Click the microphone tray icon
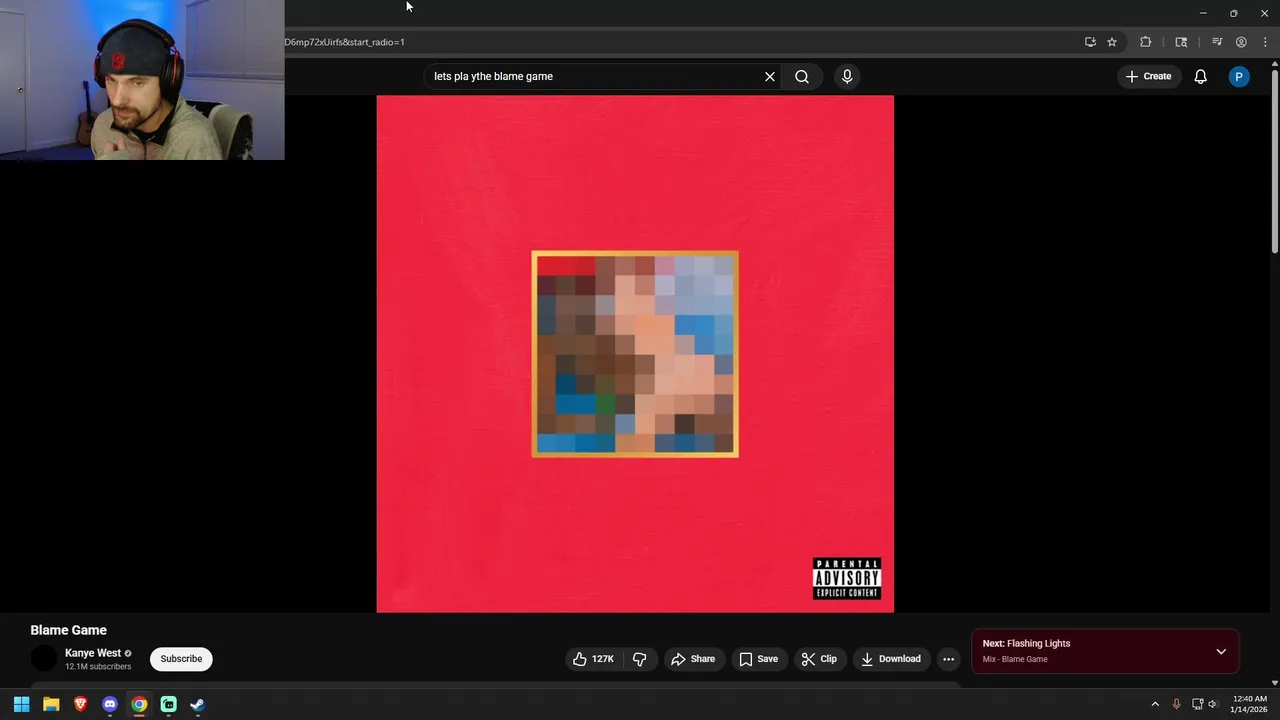The width and height of the screenshot is (1280, 720). point(1176,704)
